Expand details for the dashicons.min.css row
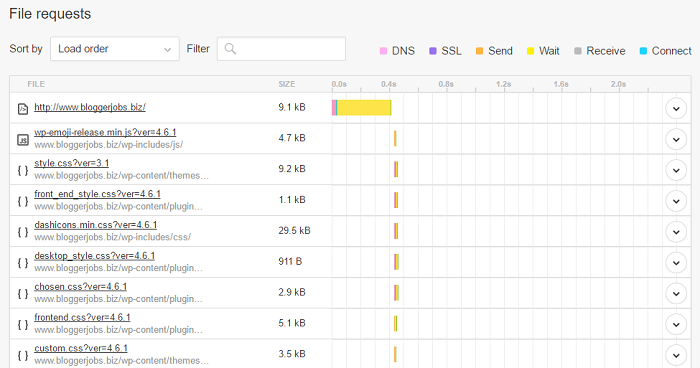This screenshot has height=368, width=700. (676, 232)
